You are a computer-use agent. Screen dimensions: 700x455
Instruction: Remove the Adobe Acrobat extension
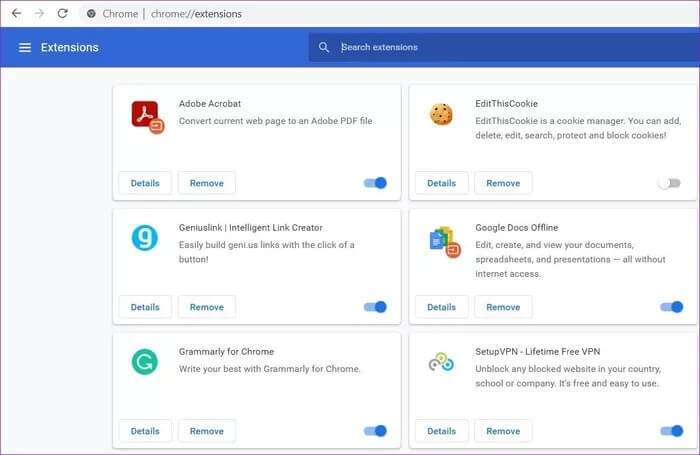pos(207,183)
